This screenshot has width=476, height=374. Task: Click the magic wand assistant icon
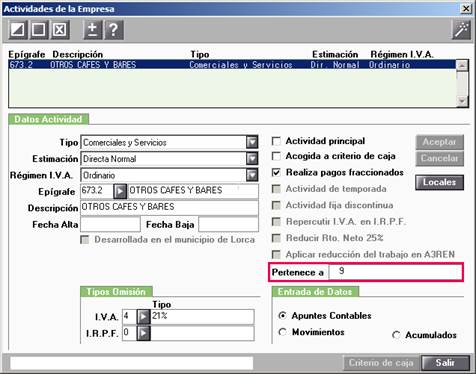point(461,30)
